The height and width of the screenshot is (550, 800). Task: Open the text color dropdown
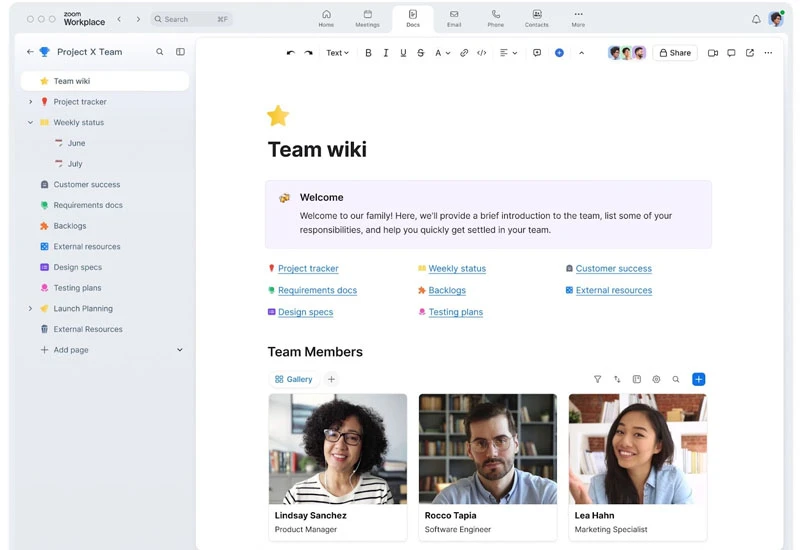[x=442, y=53]
